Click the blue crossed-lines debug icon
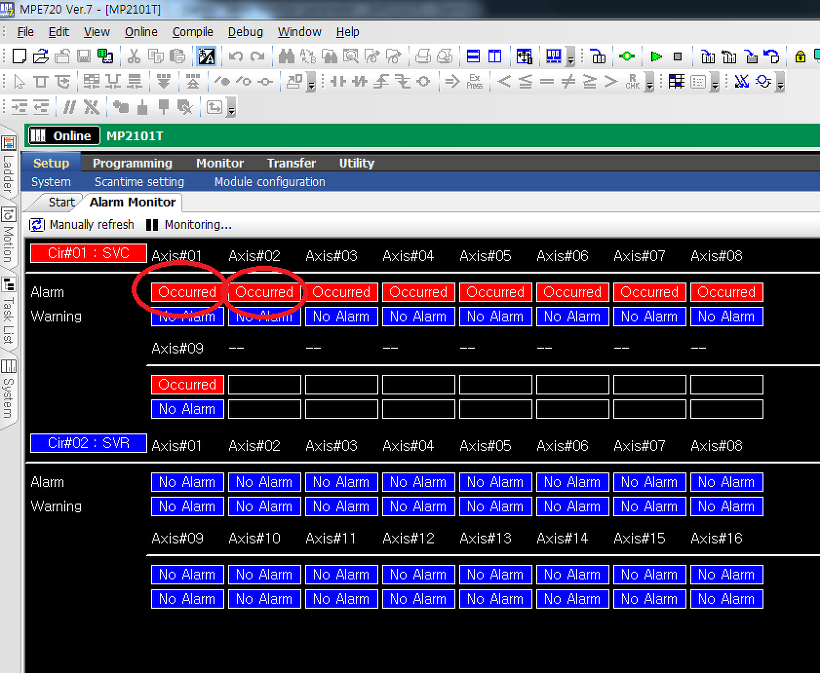 [x=742, y=82]
